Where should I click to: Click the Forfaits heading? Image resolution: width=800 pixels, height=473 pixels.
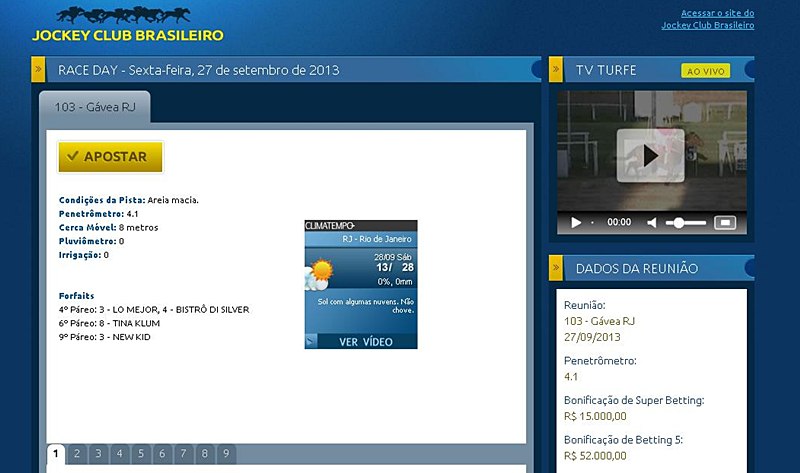77,296
